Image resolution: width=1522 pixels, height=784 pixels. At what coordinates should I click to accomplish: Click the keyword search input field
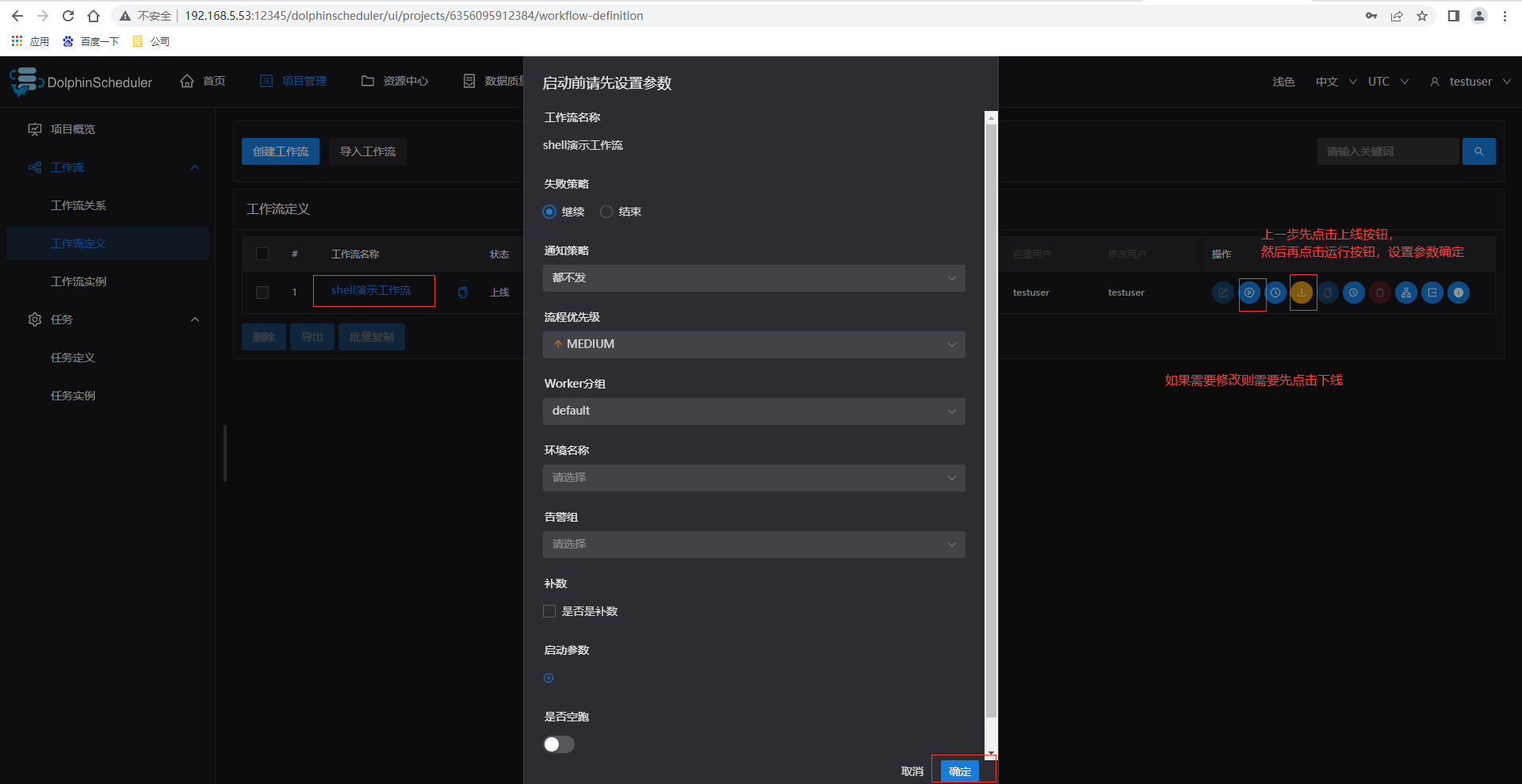pyautogui.click(x=1388, y=151)
